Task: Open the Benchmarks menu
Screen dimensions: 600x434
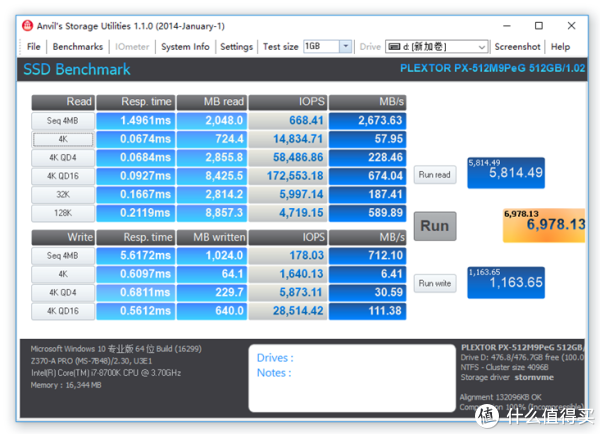Action: tap(78, 47)
